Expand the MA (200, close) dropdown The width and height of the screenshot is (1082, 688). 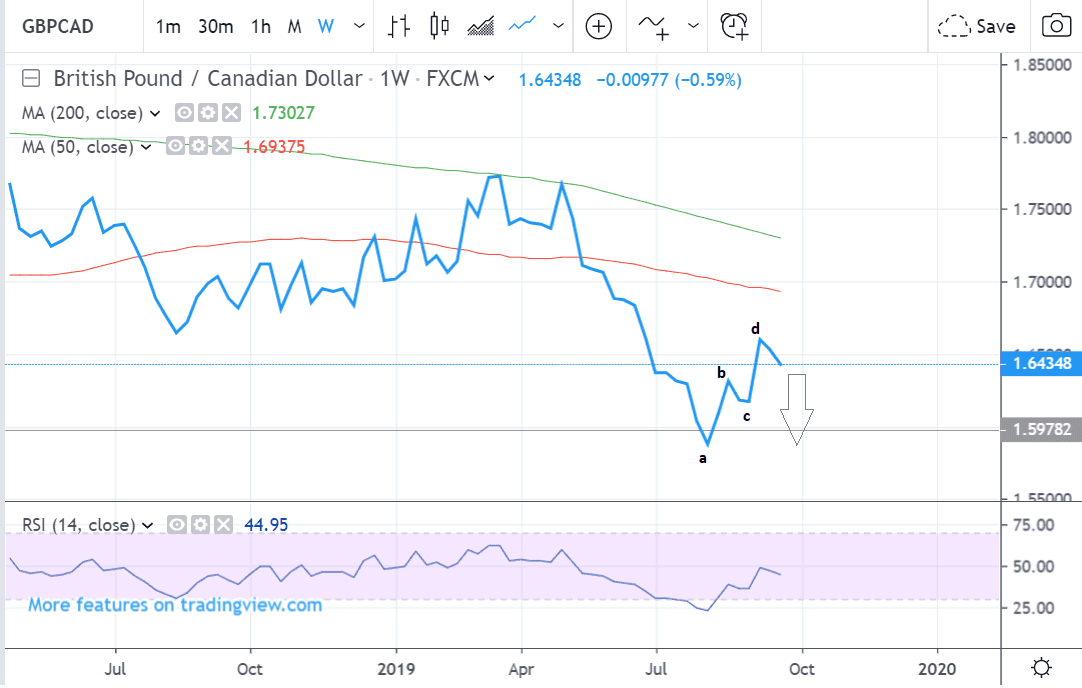(x=155, y=113)
